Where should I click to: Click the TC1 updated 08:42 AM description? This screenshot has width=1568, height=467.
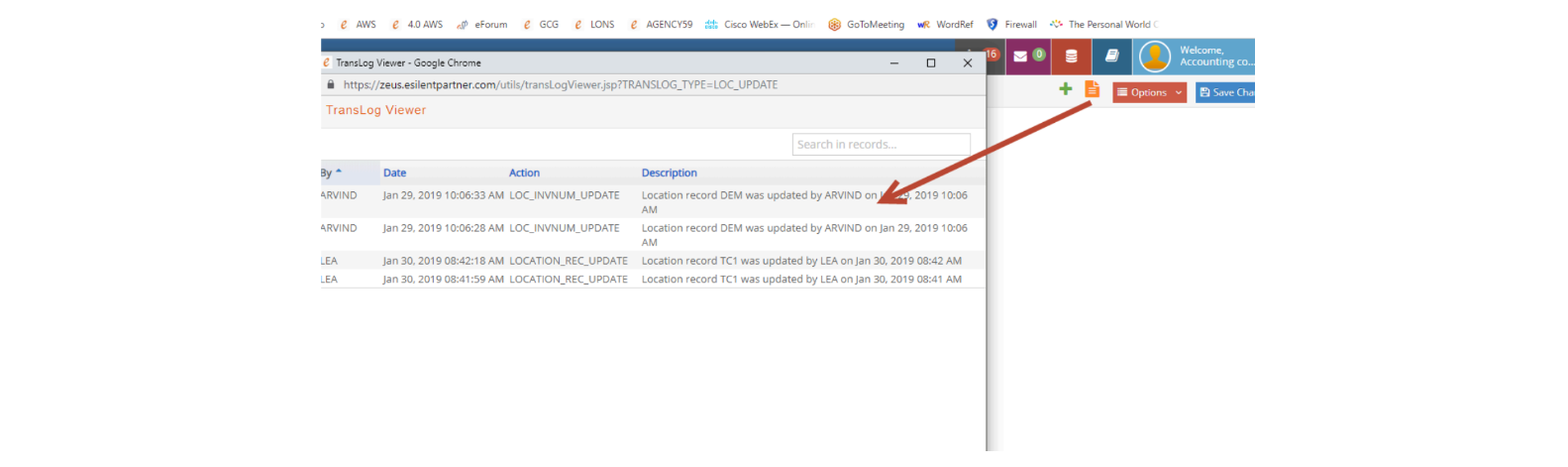[801, 261]
